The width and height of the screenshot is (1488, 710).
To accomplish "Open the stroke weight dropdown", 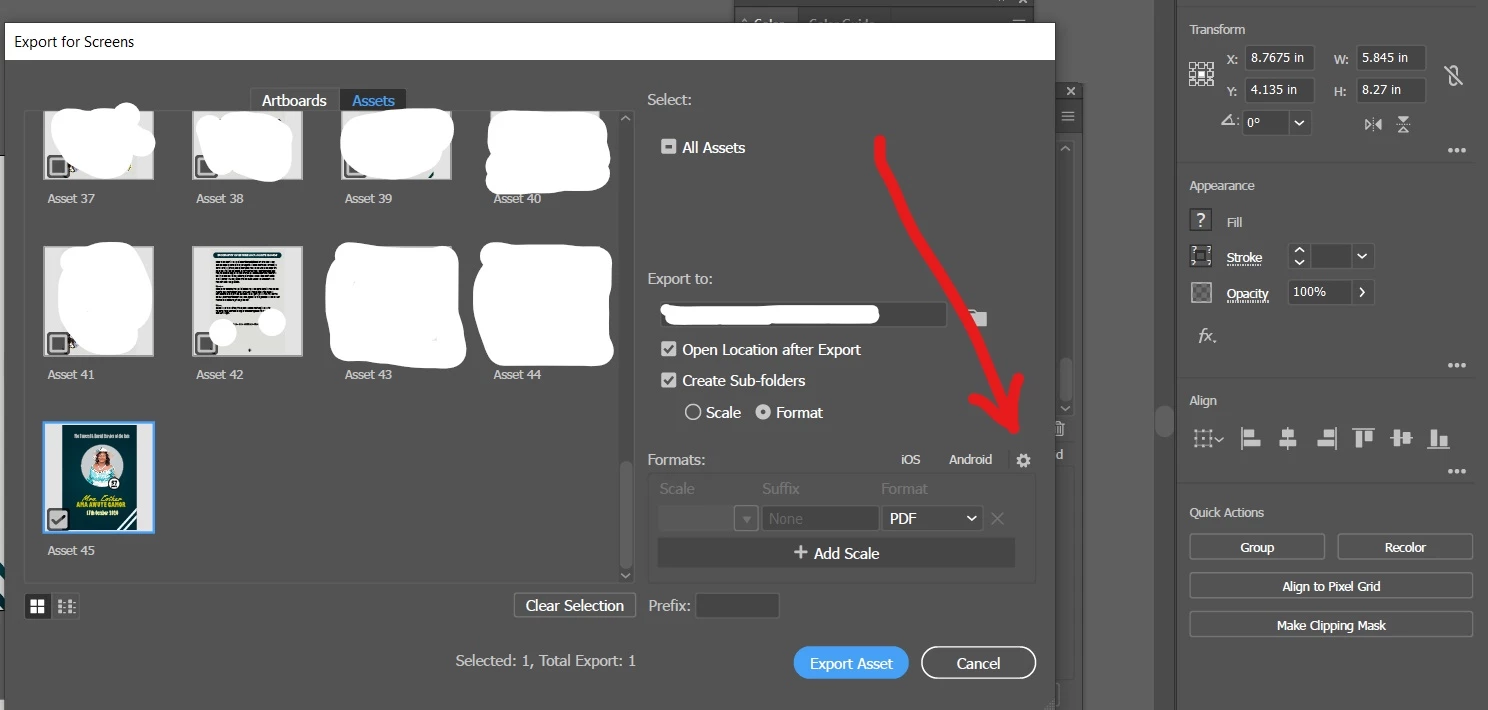I will (1362, 257).
